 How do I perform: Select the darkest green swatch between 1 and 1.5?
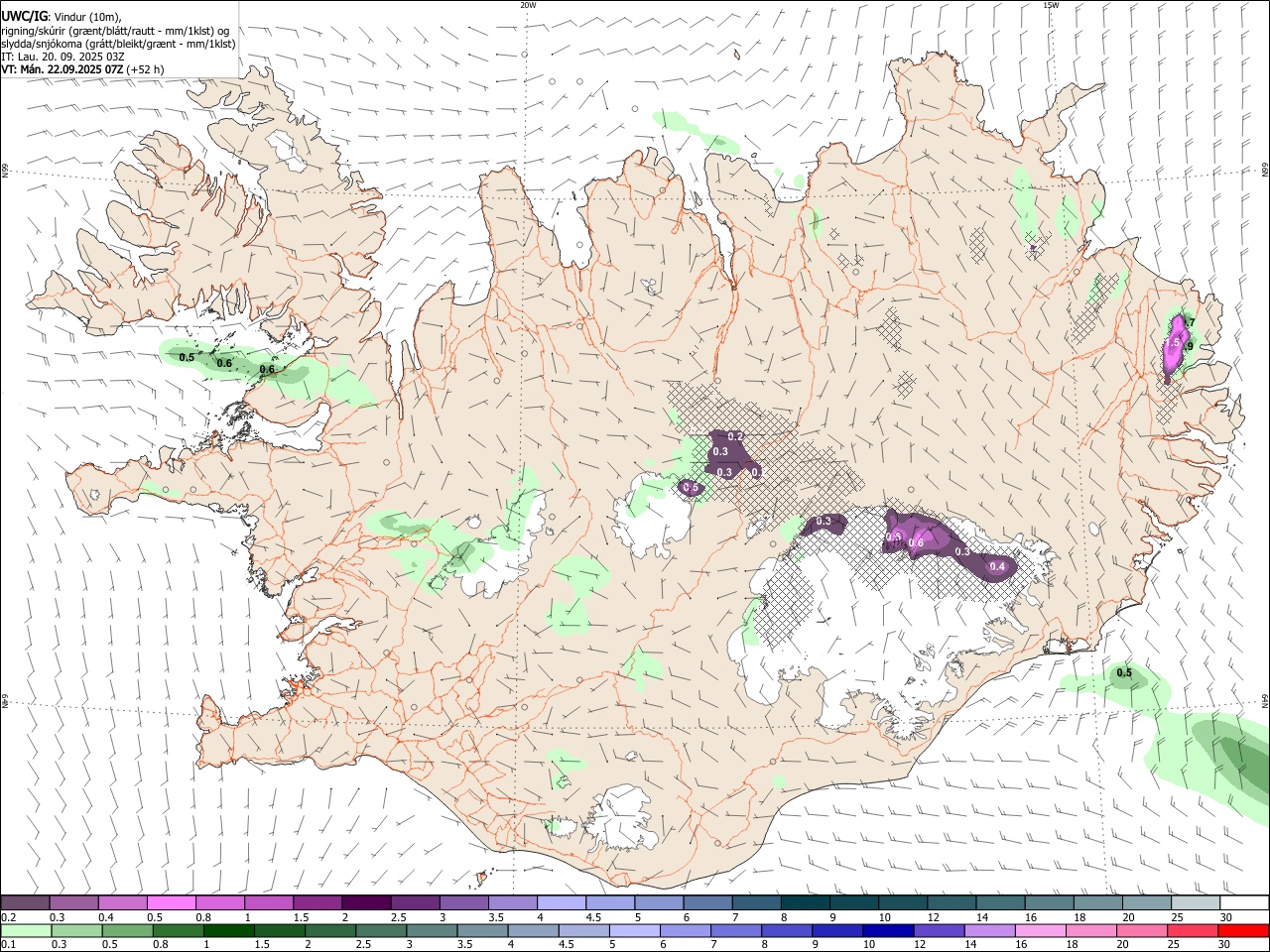coord(228,930)
